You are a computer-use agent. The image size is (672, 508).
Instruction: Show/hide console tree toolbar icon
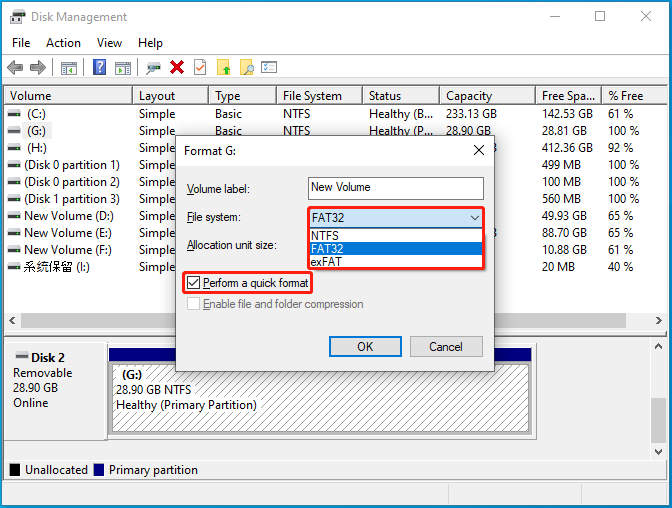click(x=69, y=68)
